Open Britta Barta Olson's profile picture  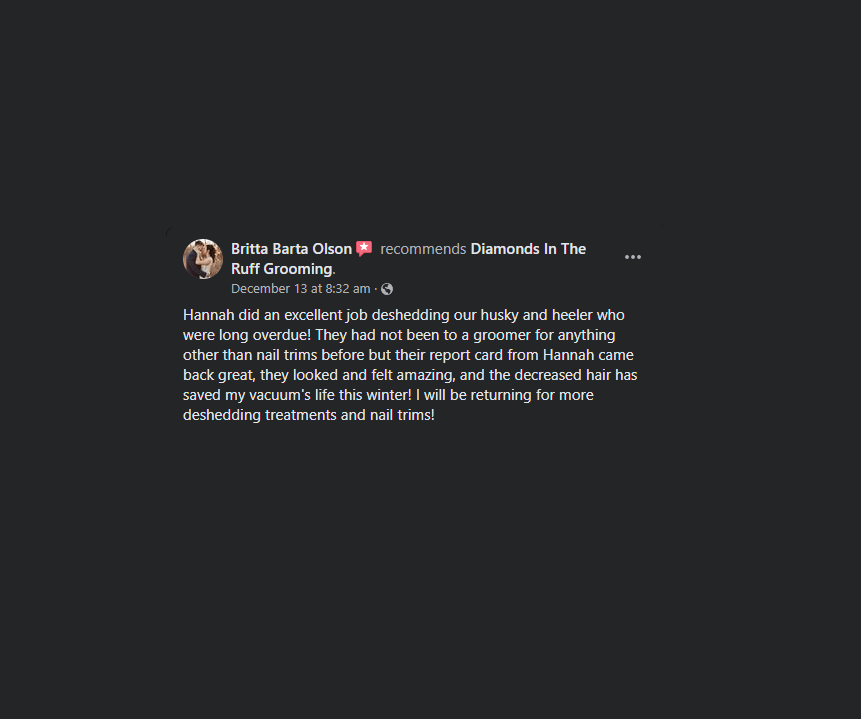click(x=203, y=259)
